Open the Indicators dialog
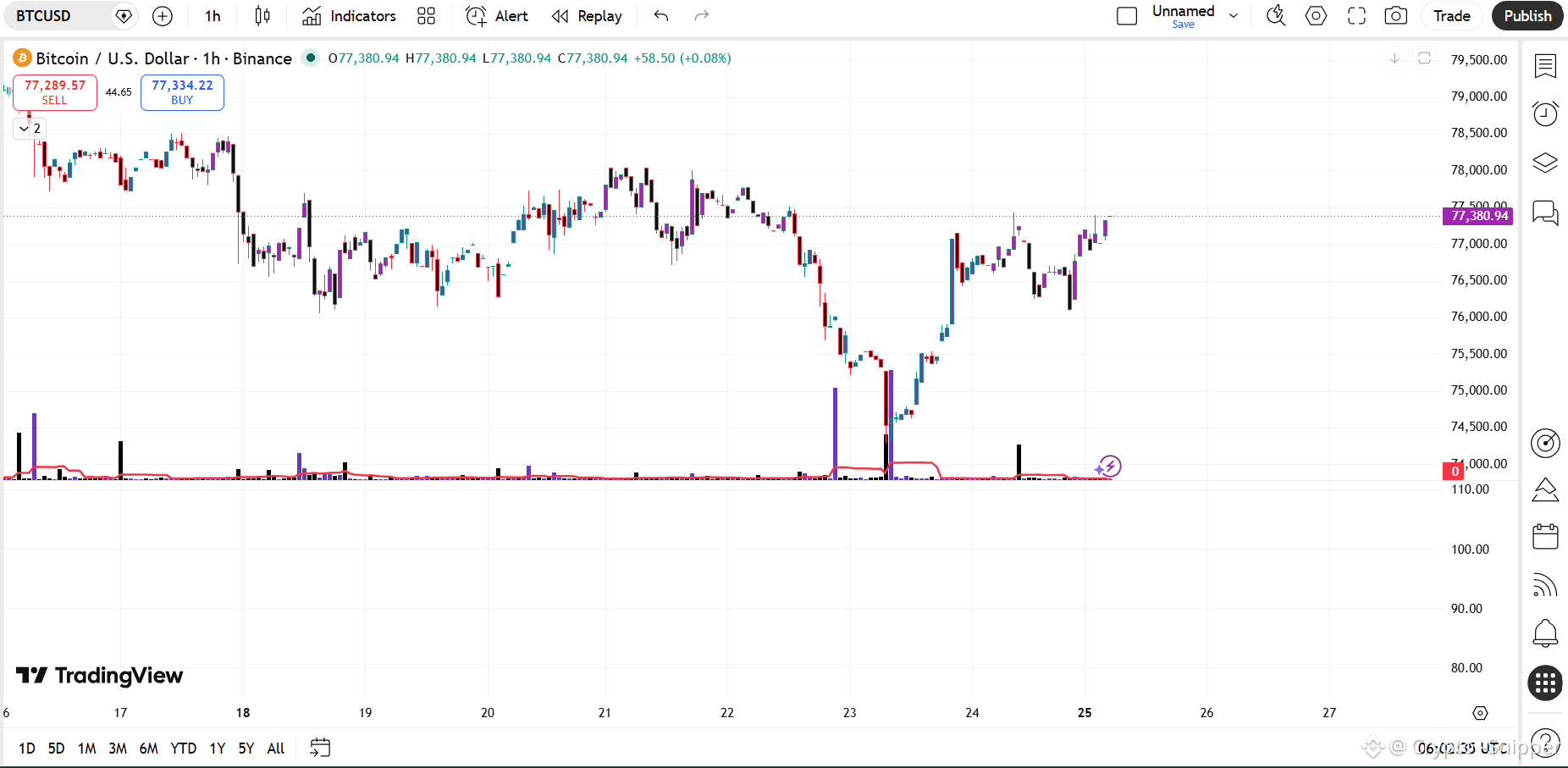 [x=349, y=16]
